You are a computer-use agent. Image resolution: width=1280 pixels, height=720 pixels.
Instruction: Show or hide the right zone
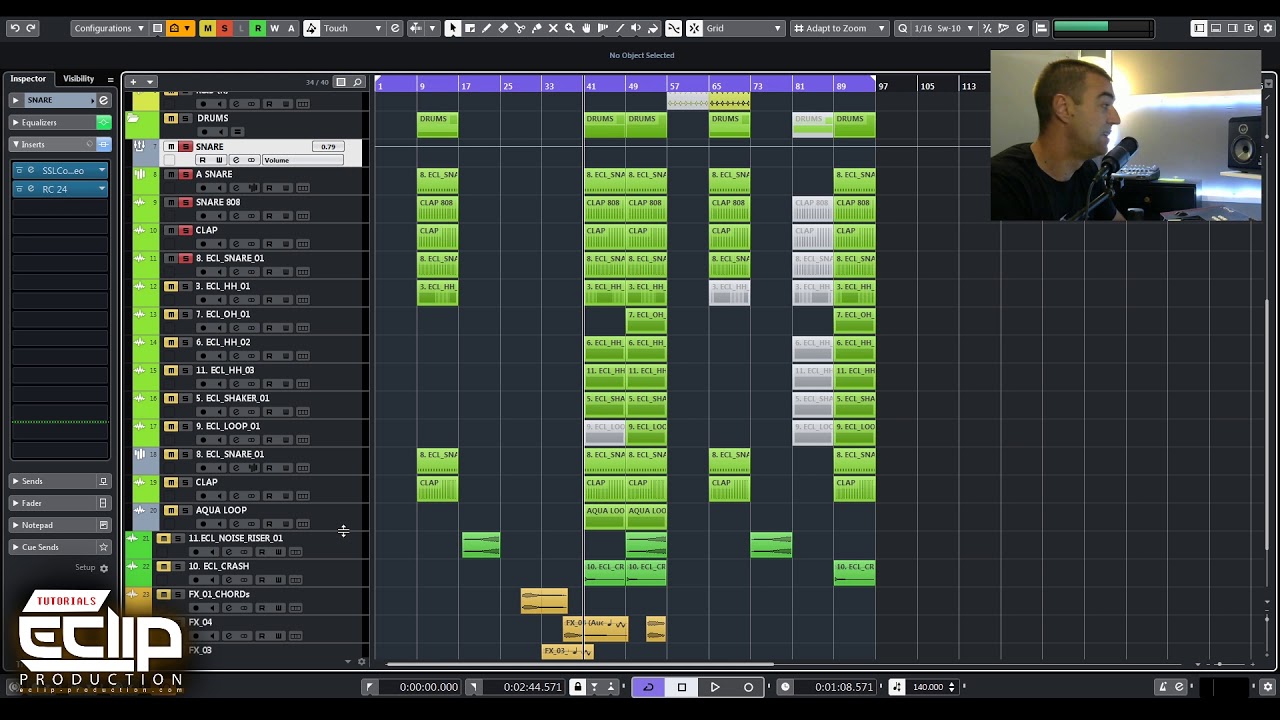click(x=1233, y=28)
